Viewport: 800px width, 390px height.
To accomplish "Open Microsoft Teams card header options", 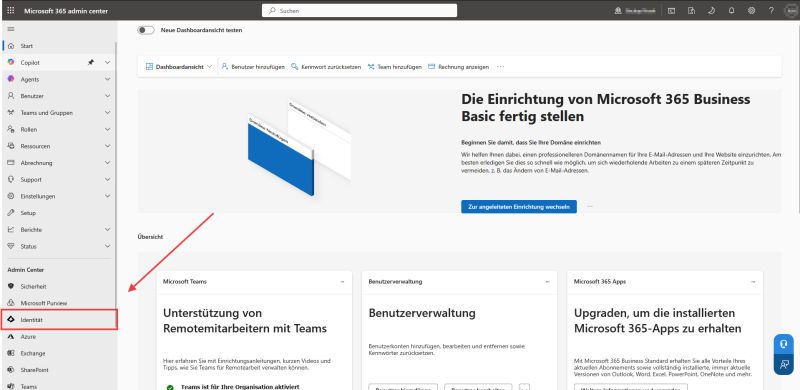I will (342, 282).
